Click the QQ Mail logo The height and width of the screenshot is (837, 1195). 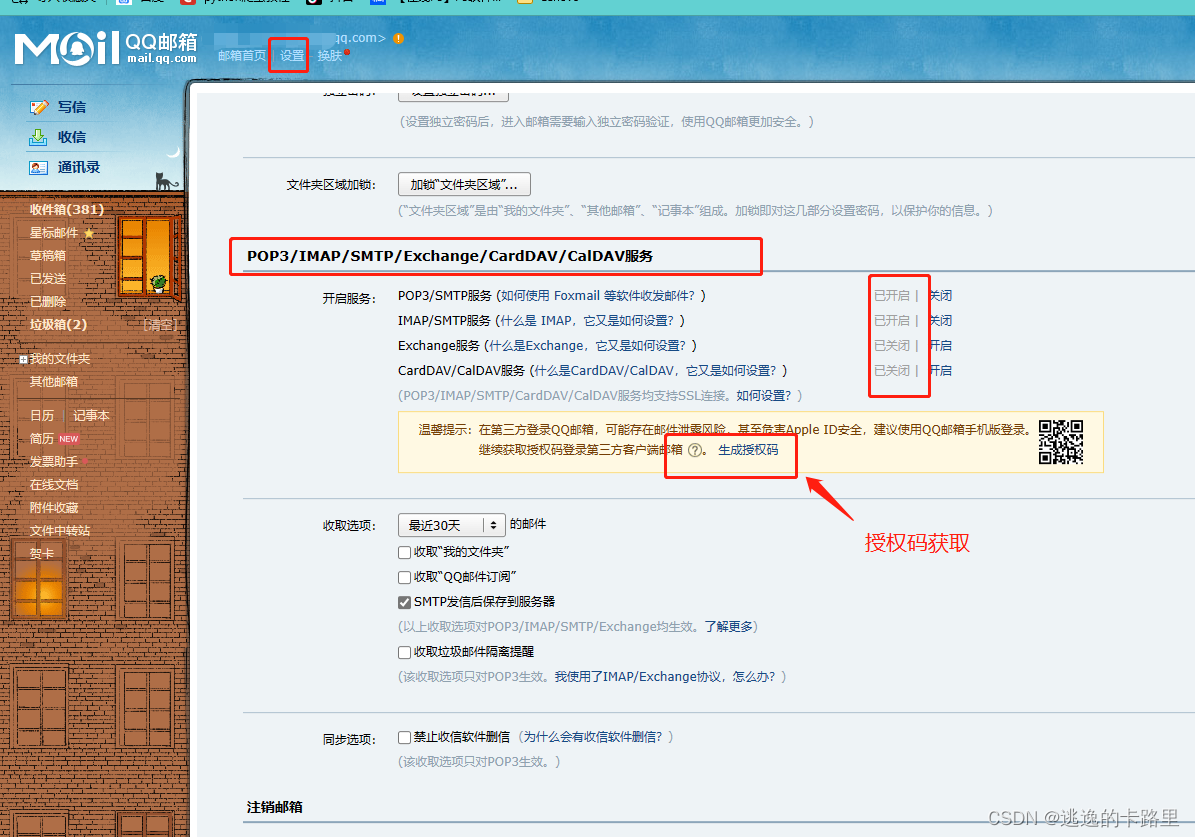[x=106, y=48]
